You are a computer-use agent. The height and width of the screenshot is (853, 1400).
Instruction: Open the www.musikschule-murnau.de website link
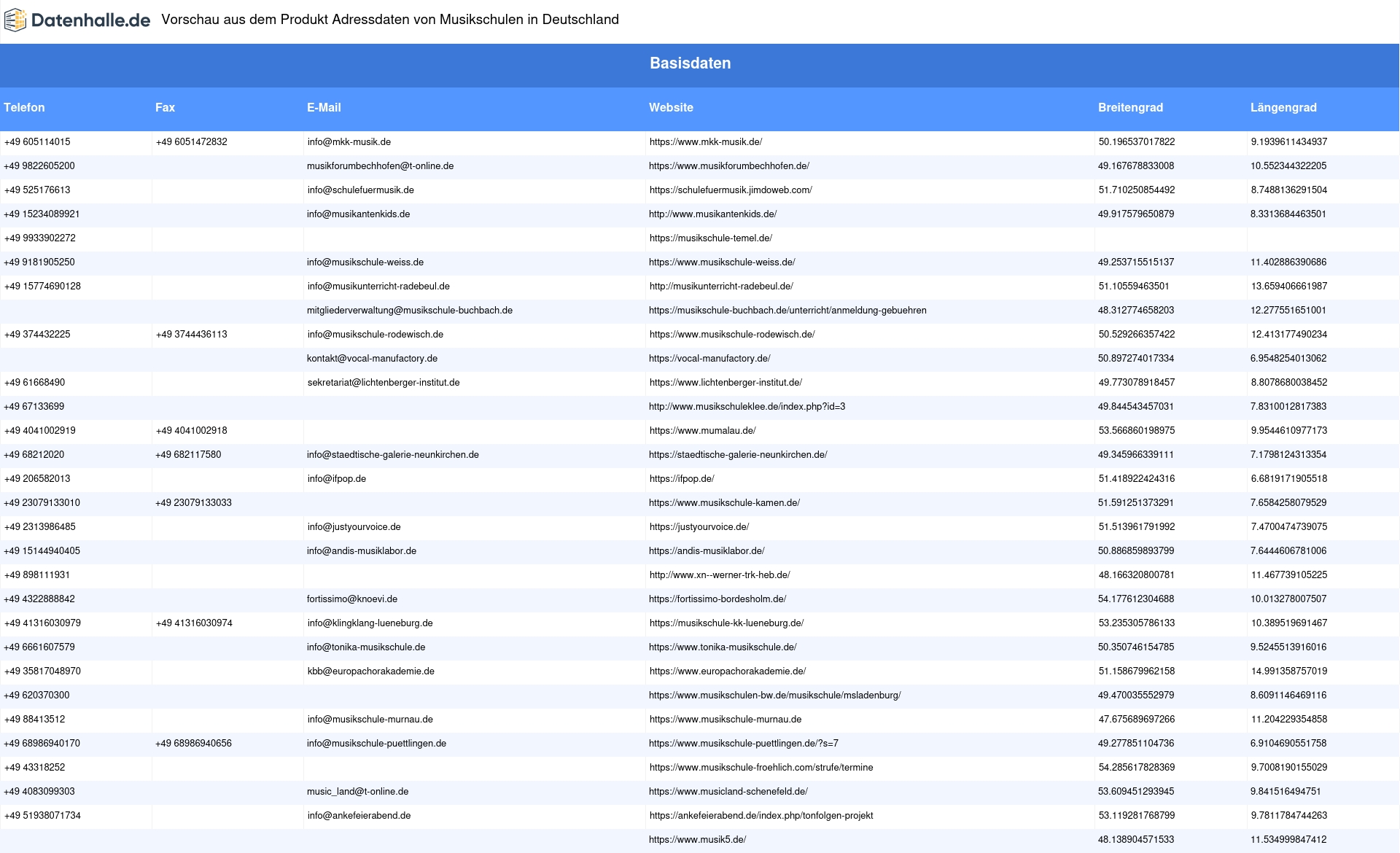726,720
